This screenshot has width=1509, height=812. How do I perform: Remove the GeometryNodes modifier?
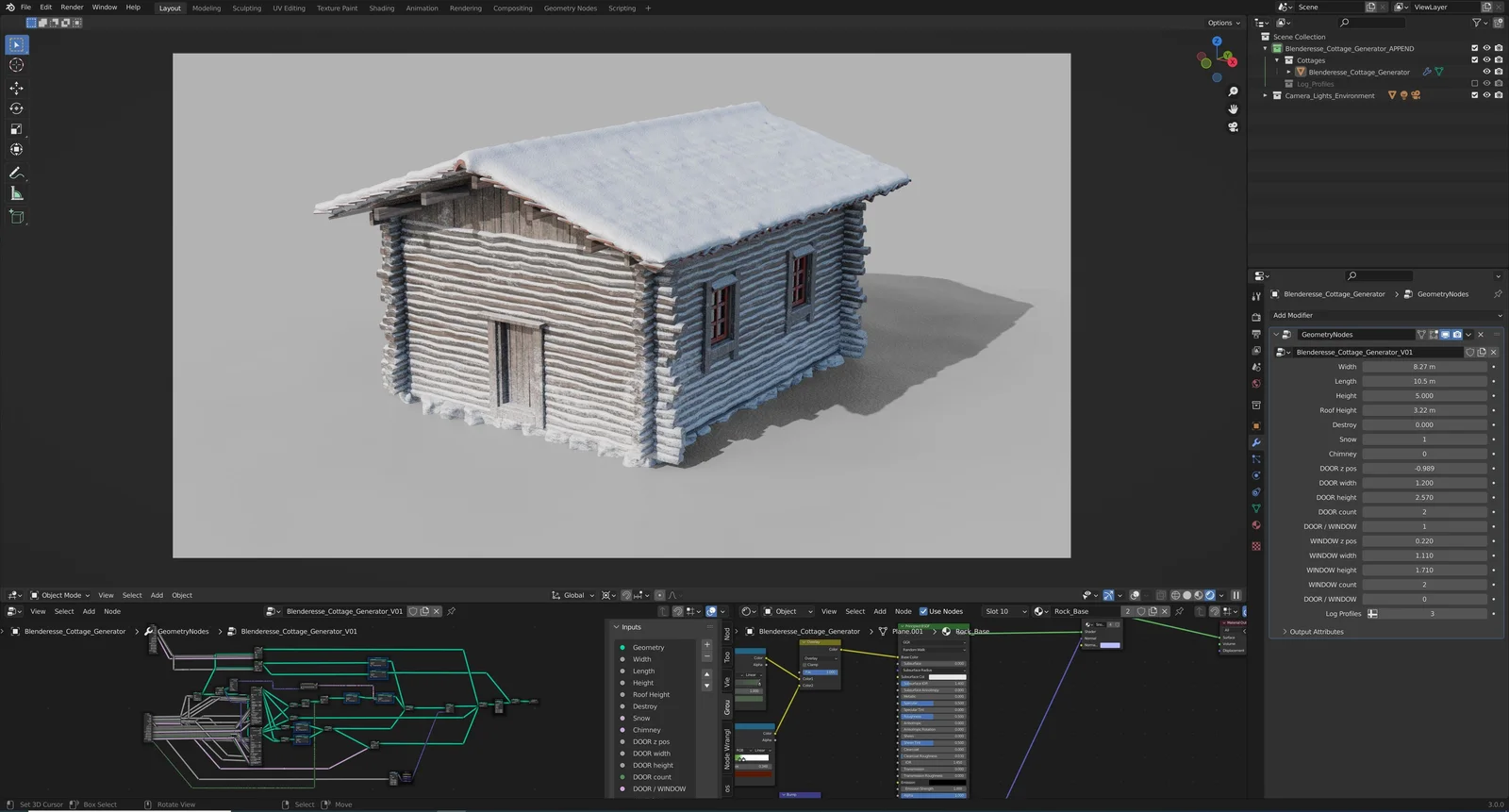click(x=1481, y=335)
